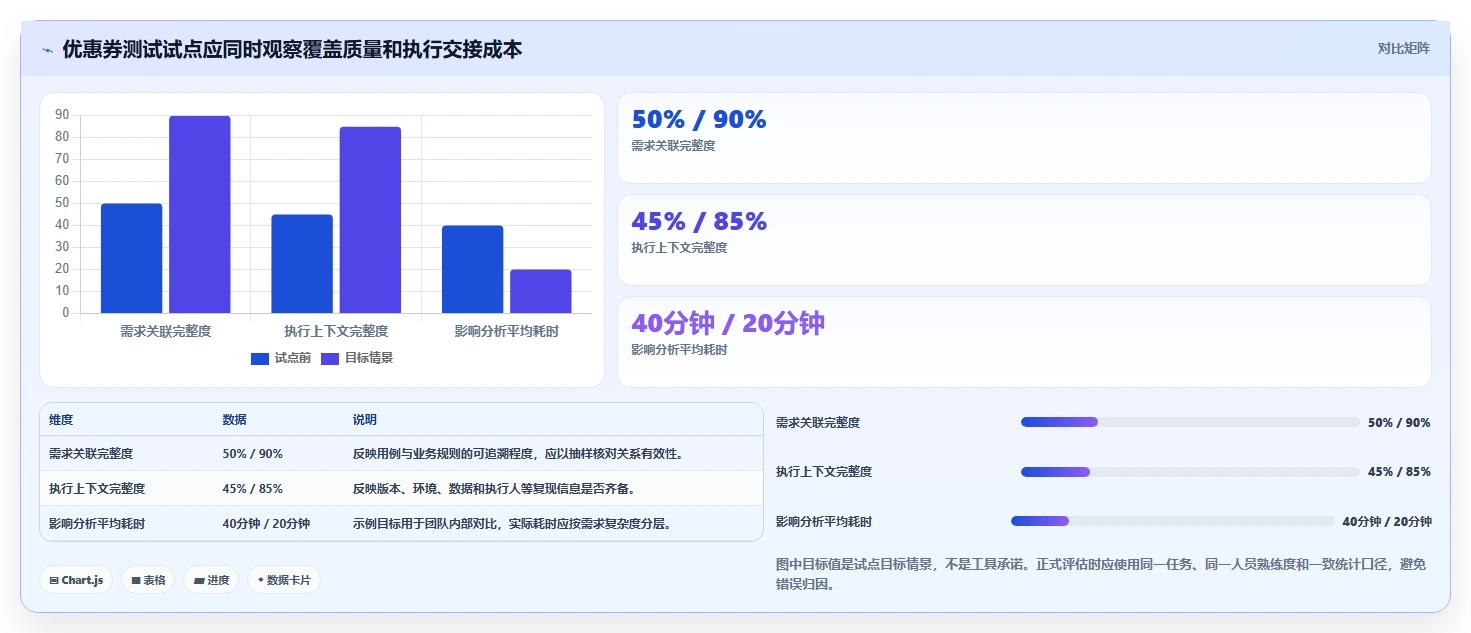This screenshot has height=633, width=1471.
Task: Open the 40分钟 / 20分钟 stat card
Action: [1024, 342]
